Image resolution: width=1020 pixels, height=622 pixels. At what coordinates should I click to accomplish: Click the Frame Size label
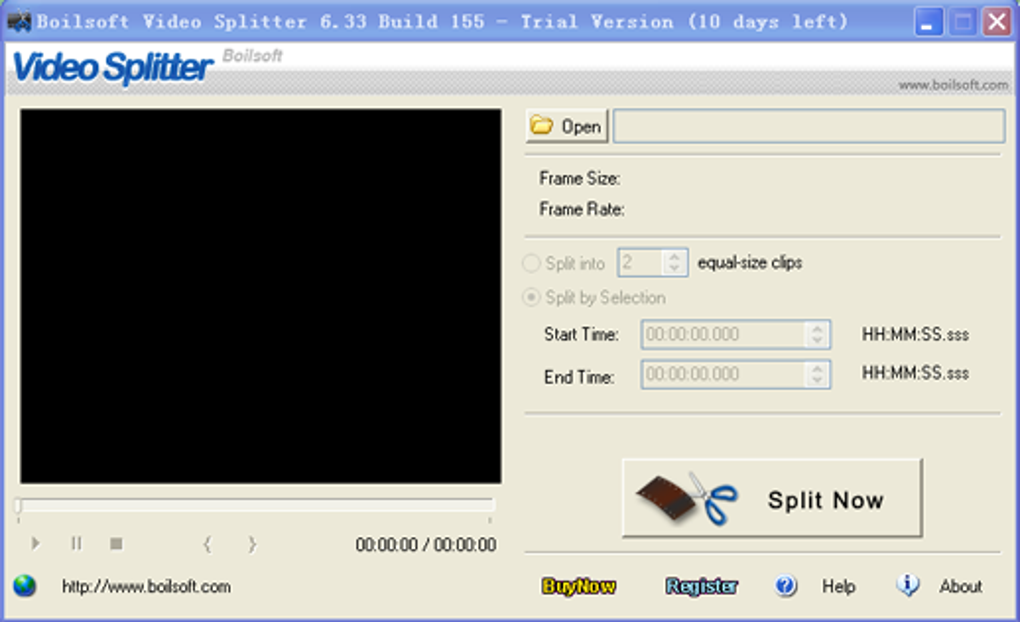click(x=580, y=178)
